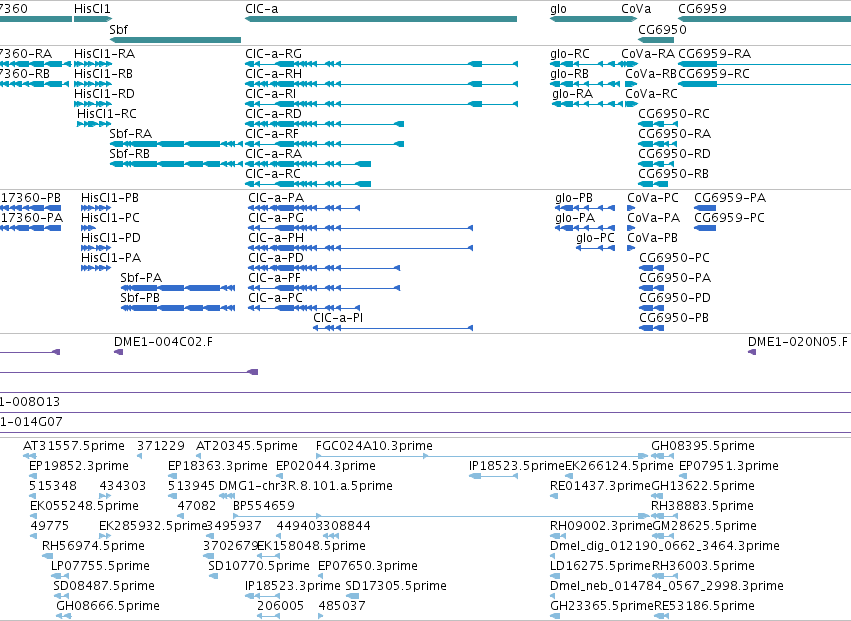Select the glo-RC transcript label
The width and height of the screenshot is (851, 621).
[569, 54]
